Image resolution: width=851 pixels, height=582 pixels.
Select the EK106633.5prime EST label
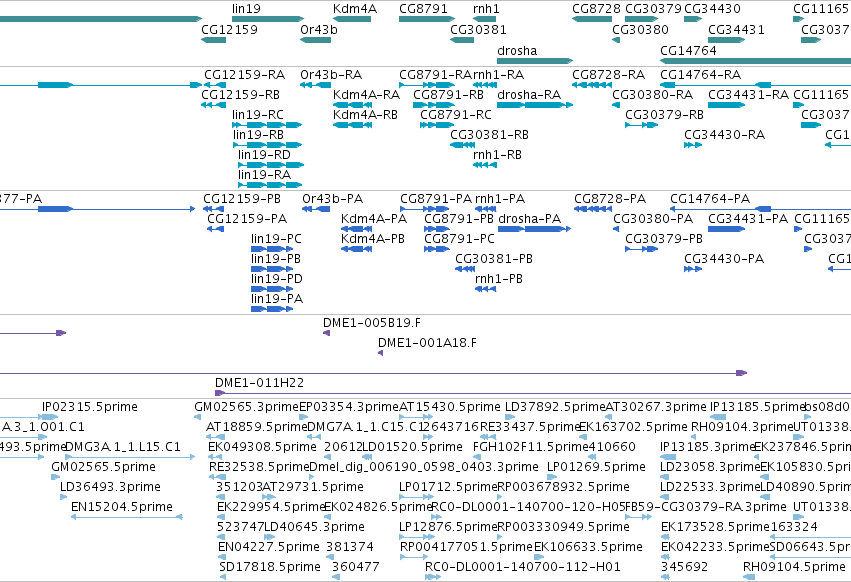click(588, 546)
